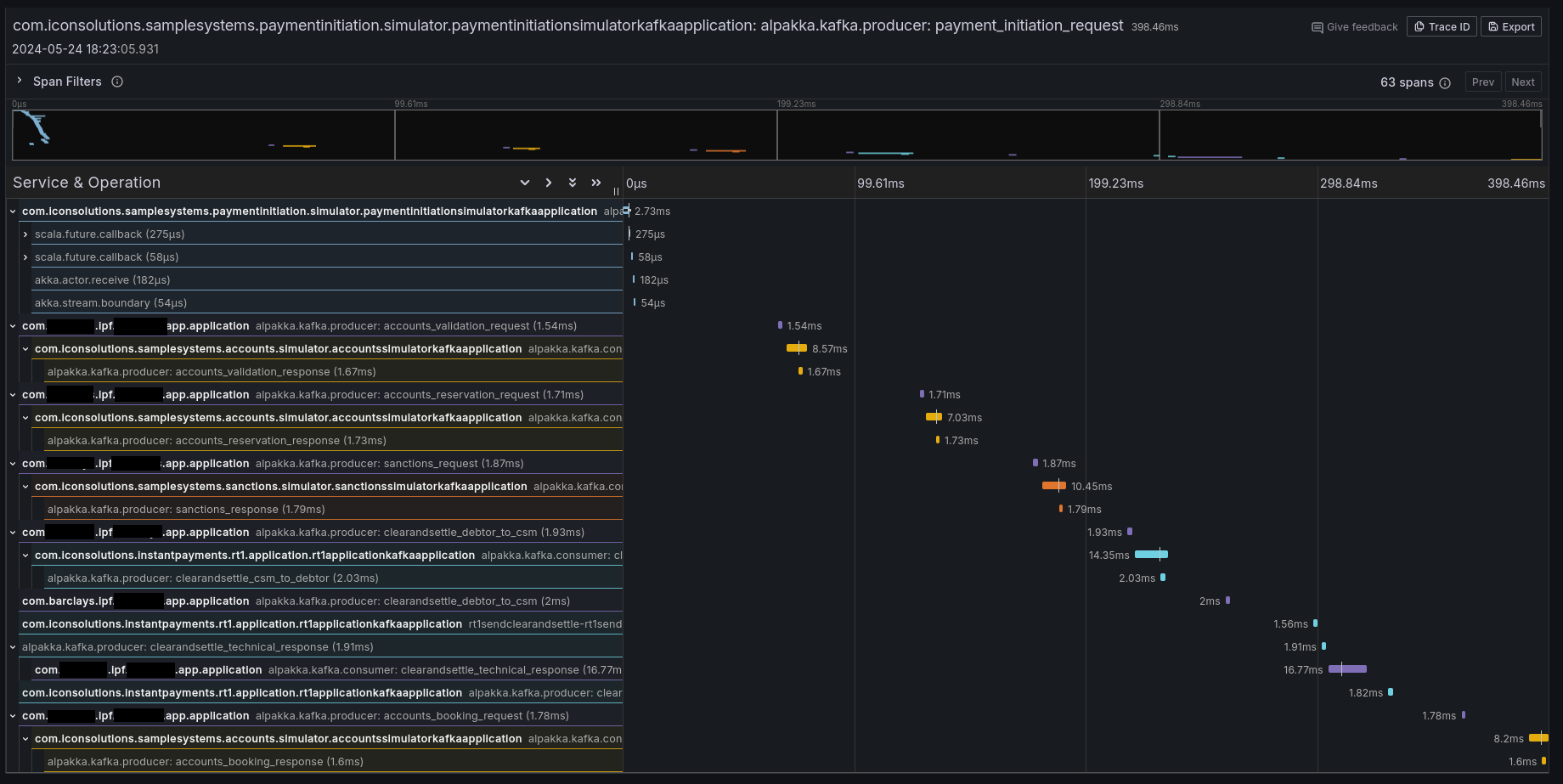The image size is (1563, 784).
Task: Click the orange 10.45ms sanctions span bar
Action: tap(1053, 486)
